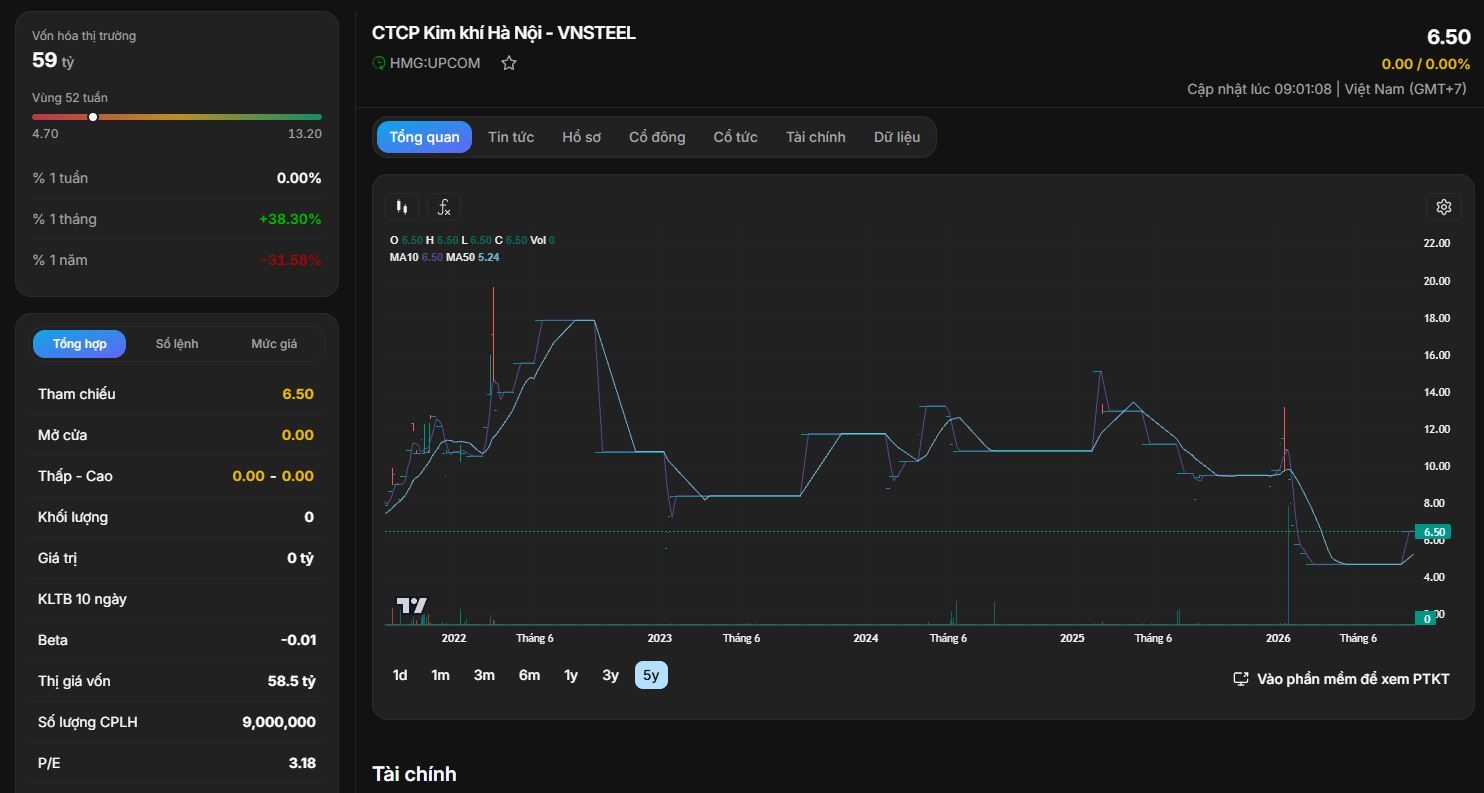Image resolution: width=1484 pixels, height=793 pixels.
Task: Set chart range to 3m
Action: pyautogui.click(x=484, y=675)
